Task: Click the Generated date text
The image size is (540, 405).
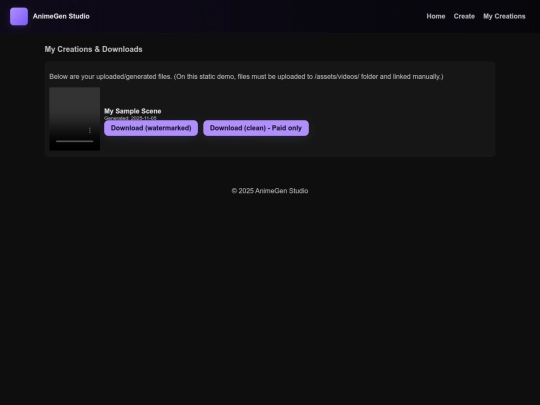Action: (130, 118)
